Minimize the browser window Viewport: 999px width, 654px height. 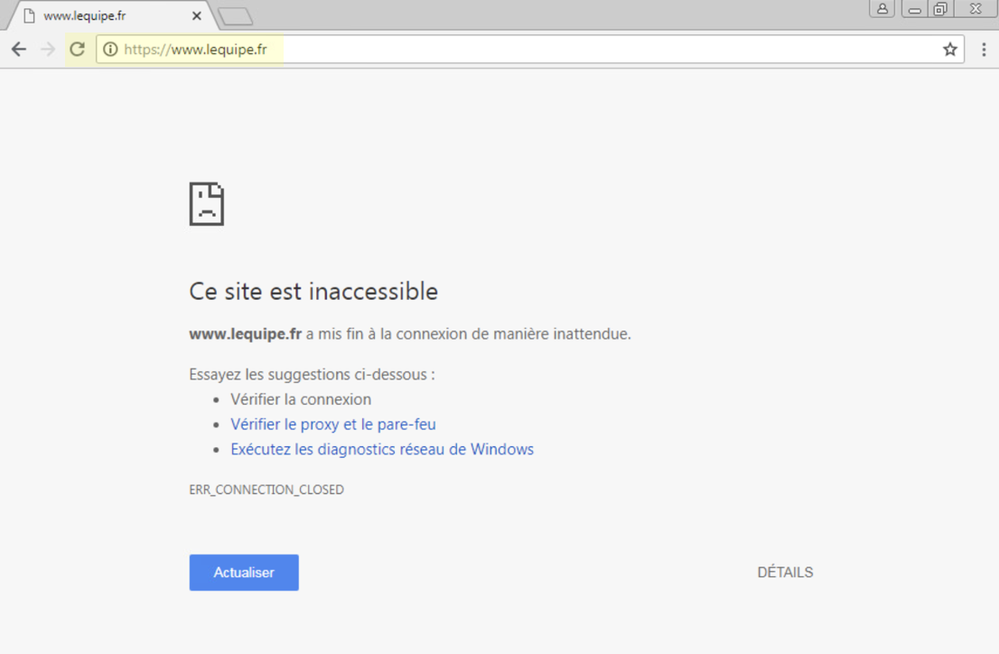click(915, 9)
